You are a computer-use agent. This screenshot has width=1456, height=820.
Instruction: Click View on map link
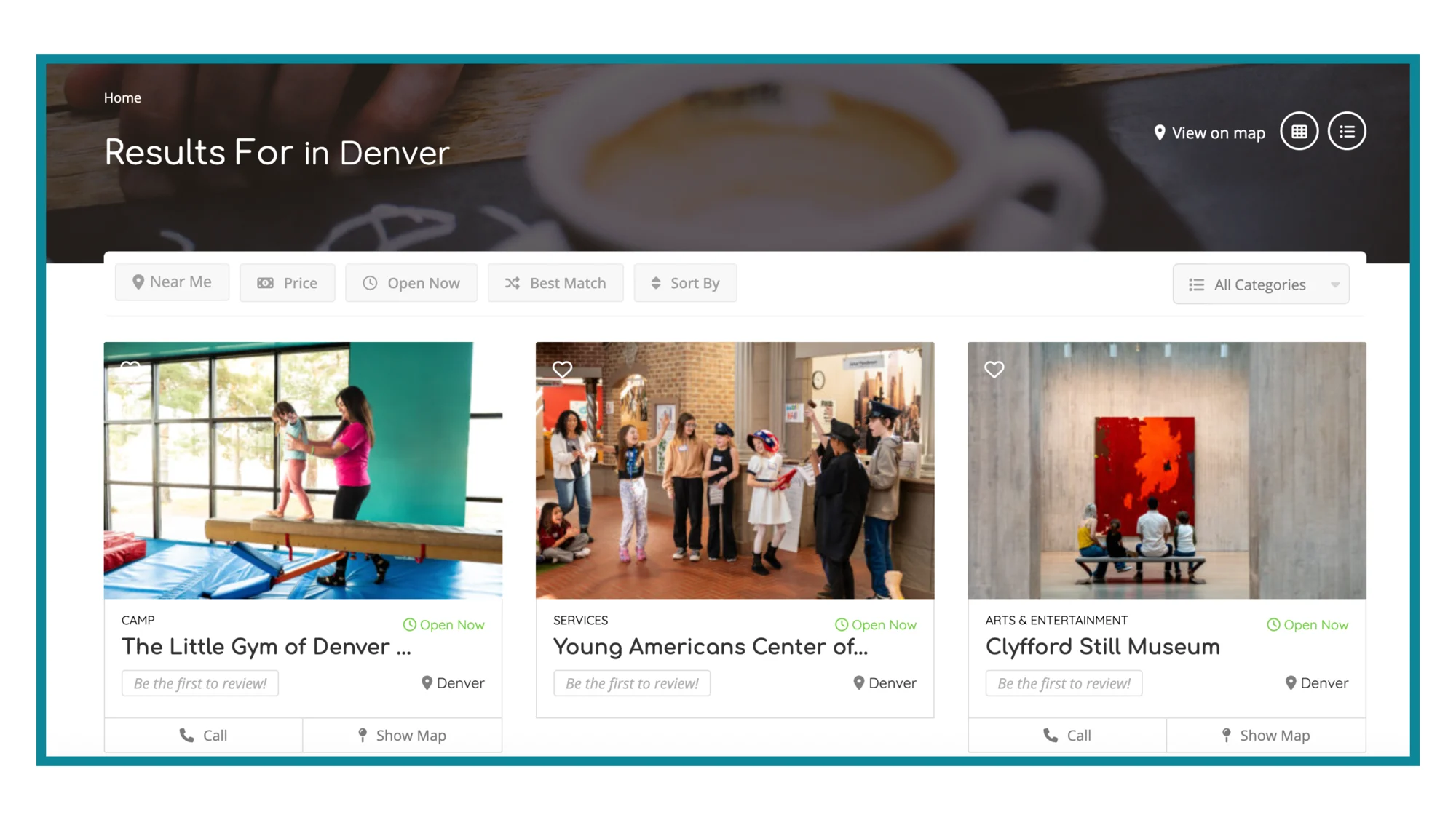(1209, 132)
